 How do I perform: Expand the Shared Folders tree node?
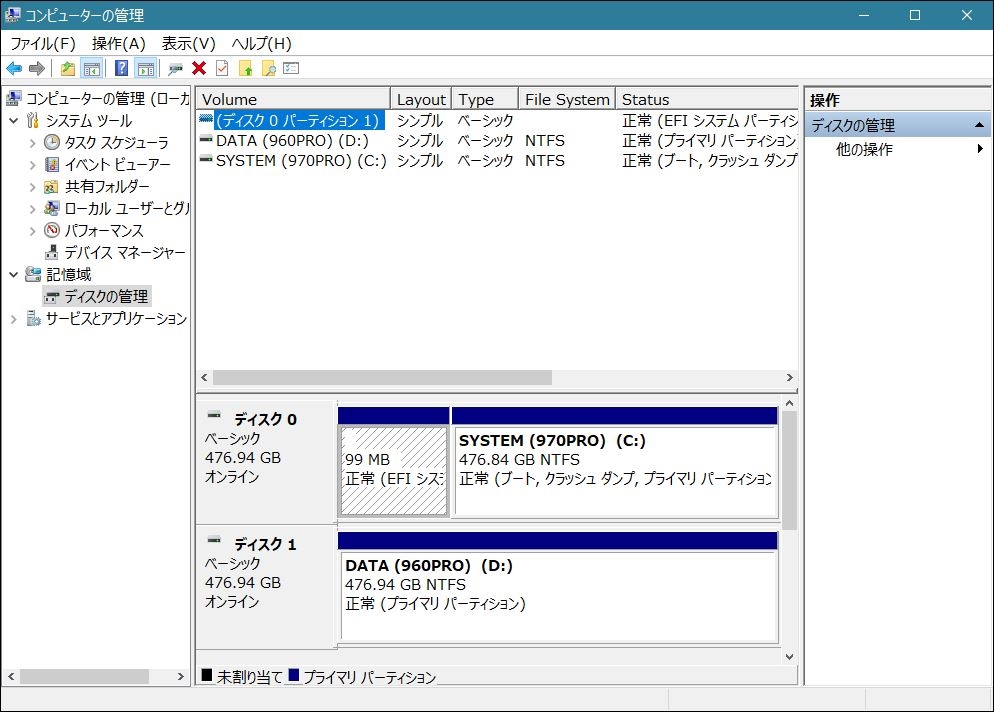[x=32, y=187]
